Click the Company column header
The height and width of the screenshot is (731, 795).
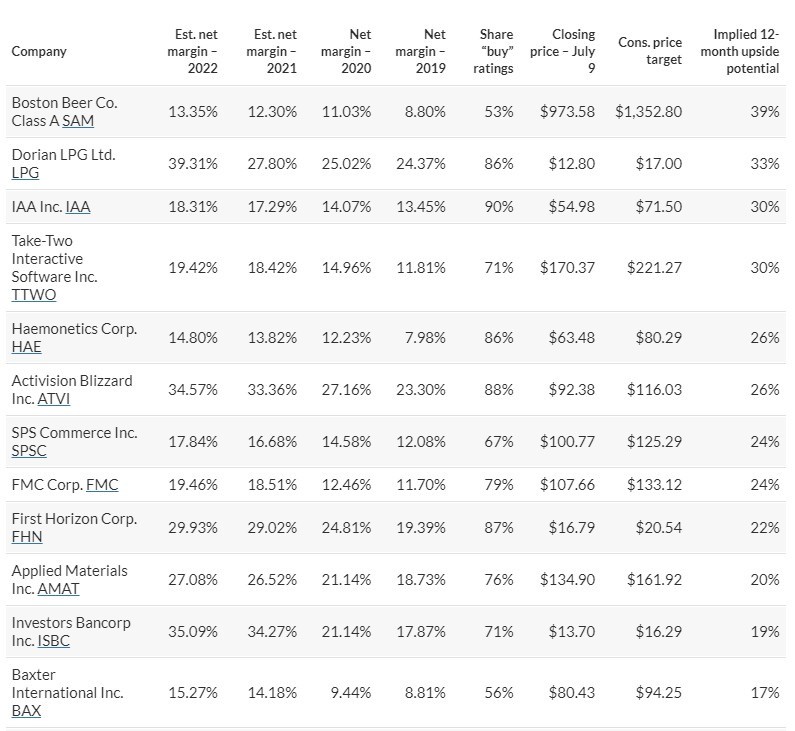coord(39,51)
